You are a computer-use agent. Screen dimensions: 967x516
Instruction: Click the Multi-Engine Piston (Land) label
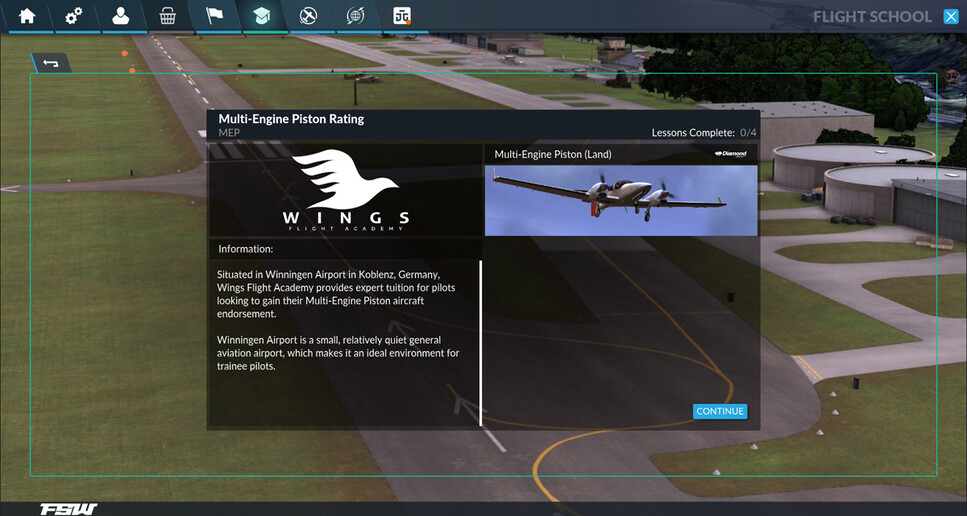[x=552, y=154]
